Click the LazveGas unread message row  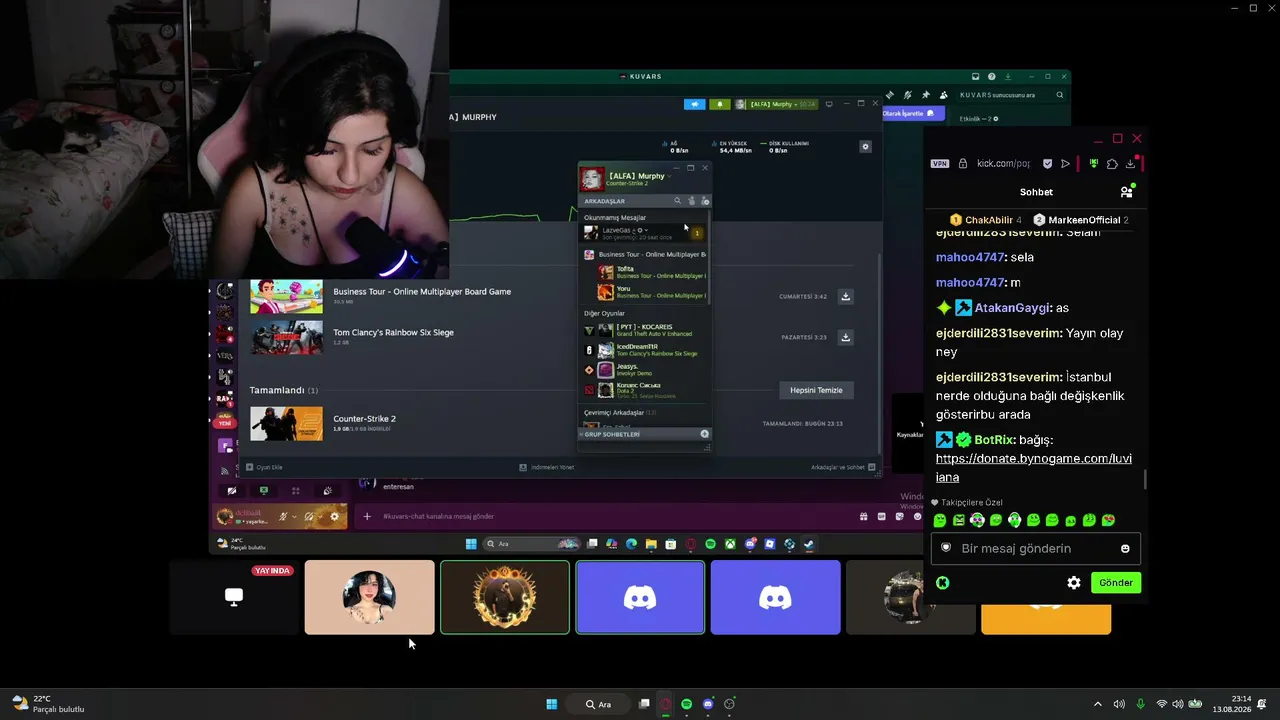644,233
